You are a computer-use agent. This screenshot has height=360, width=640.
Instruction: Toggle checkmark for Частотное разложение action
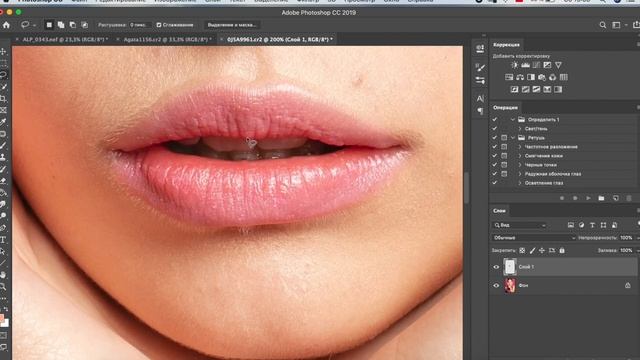[495, 147]
